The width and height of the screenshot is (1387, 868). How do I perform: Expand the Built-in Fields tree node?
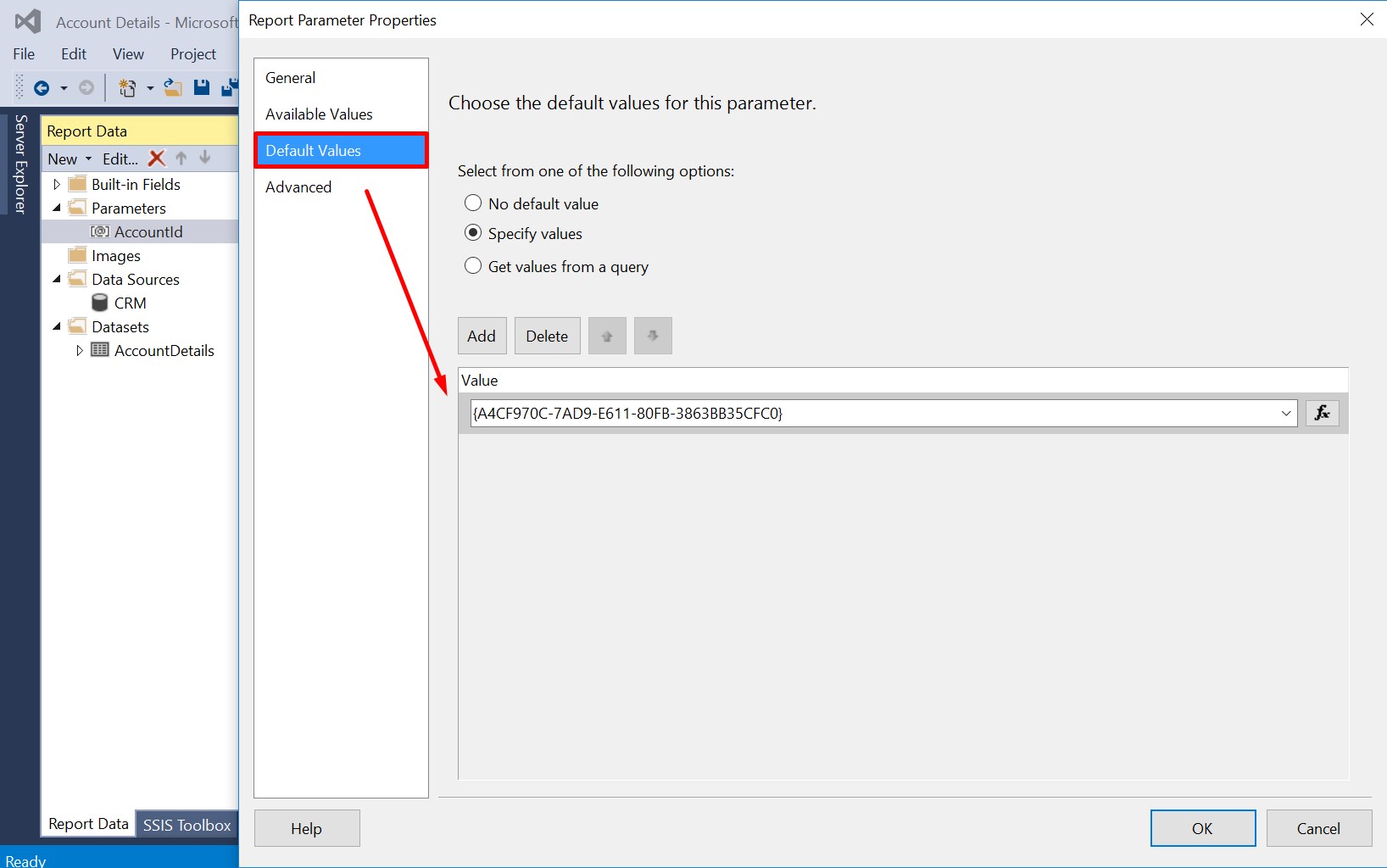57,184
